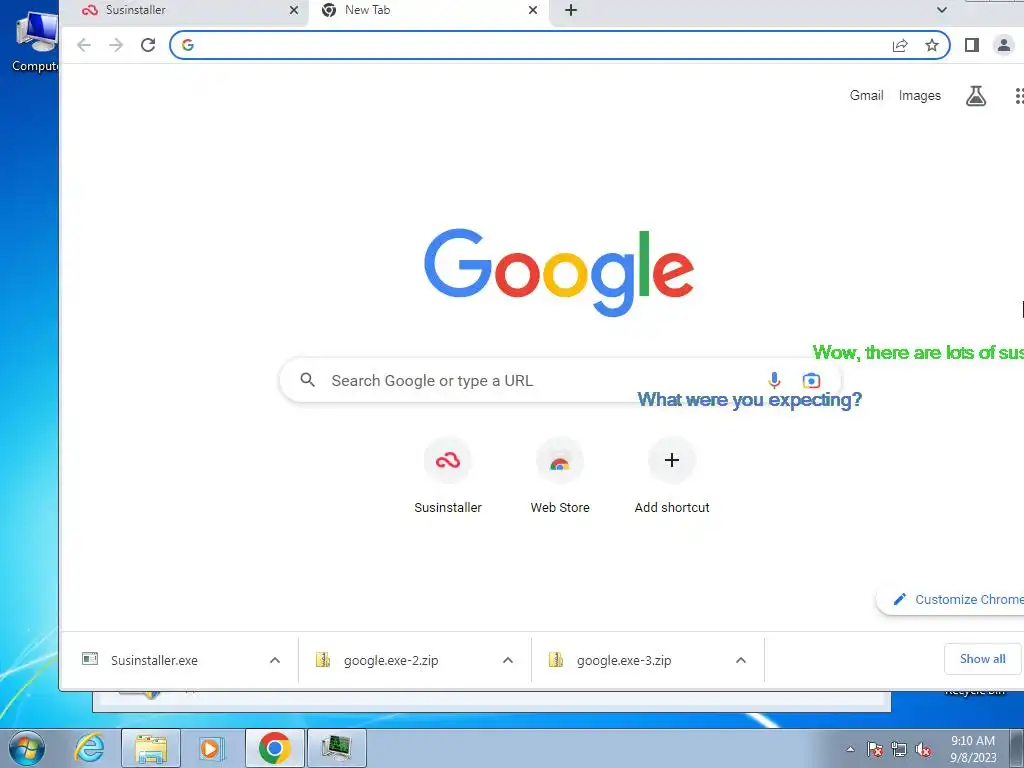Go back using the browser back arrow

(84, 45)
